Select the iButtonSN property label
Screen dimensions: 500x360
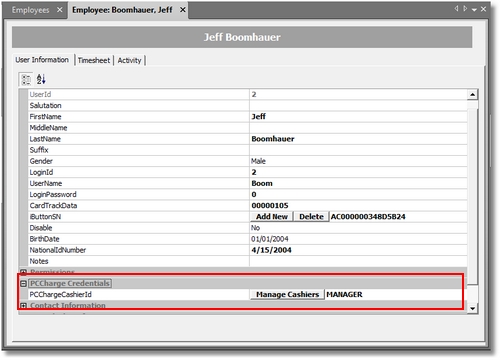(45, 217)
